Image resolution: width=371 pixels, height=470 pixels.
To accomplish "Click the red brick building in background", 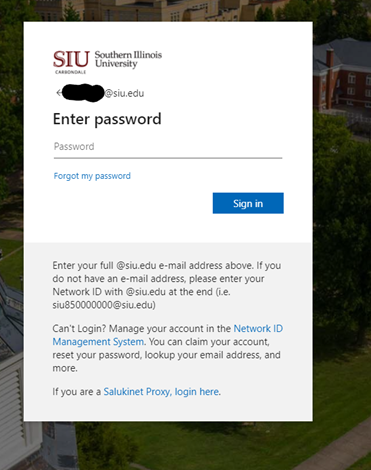I will 343,75.
